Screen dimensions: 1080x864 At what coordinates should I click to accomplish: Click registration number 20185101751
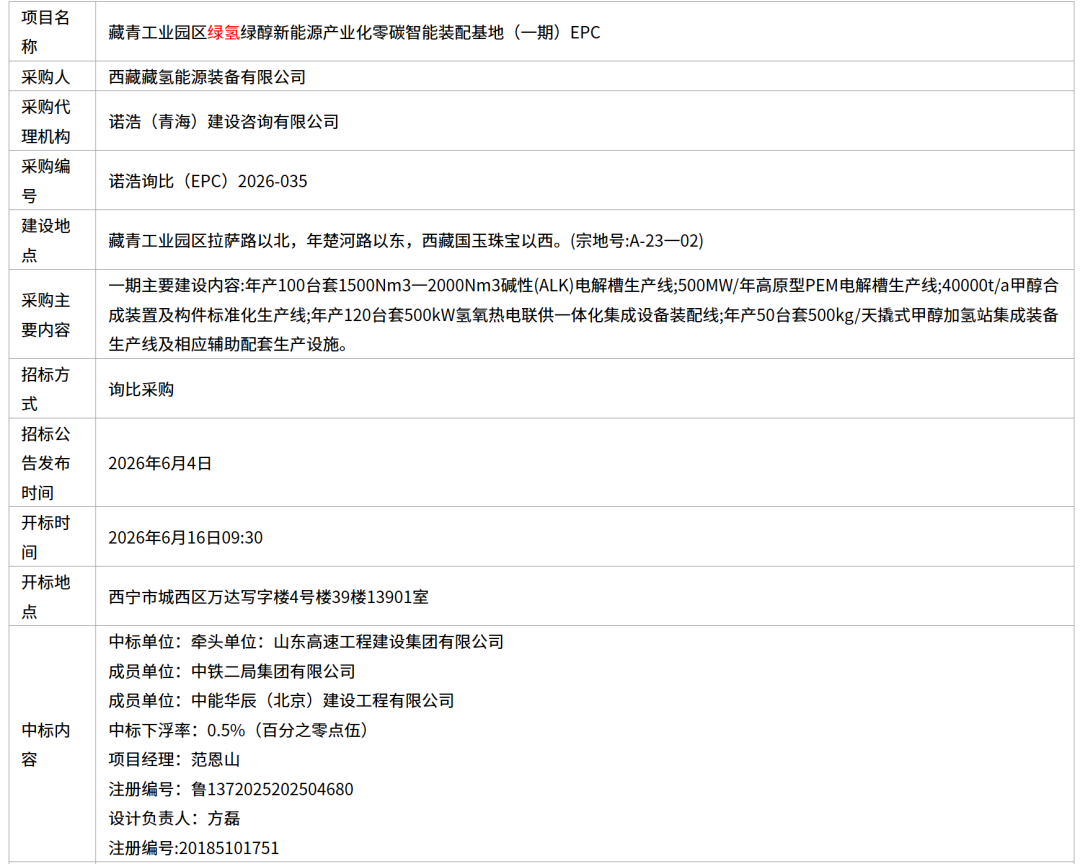click(194, 848)
